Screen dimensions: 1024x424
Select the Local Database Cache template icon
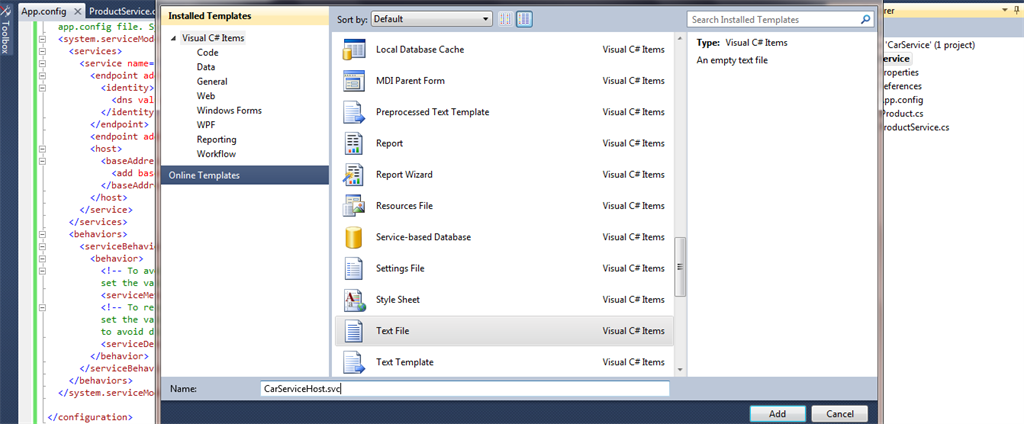coord(355,50)
